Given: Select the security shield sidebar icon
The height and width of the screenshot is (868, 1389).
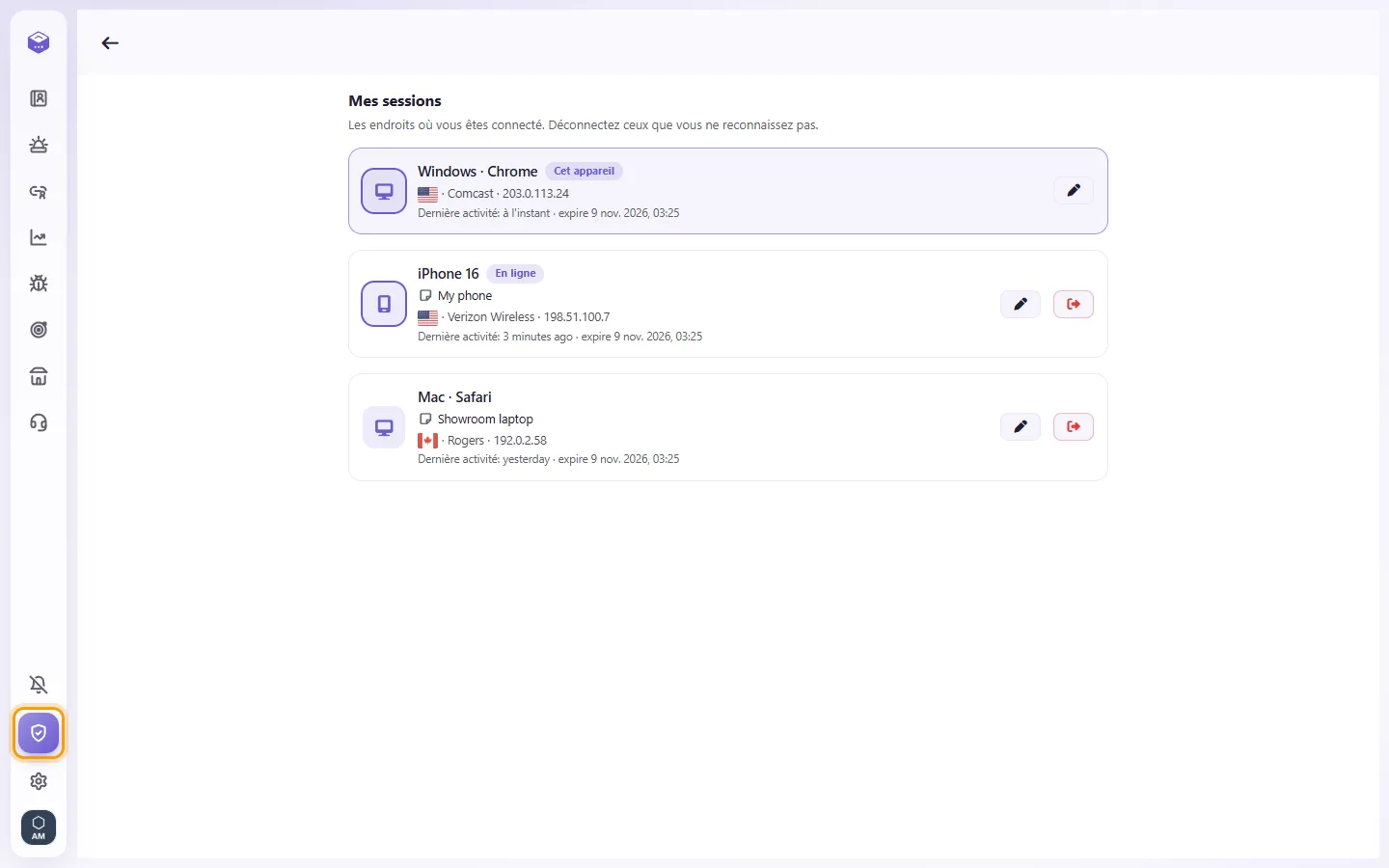Looking at the screenshot, I should [x=39, y=733].
